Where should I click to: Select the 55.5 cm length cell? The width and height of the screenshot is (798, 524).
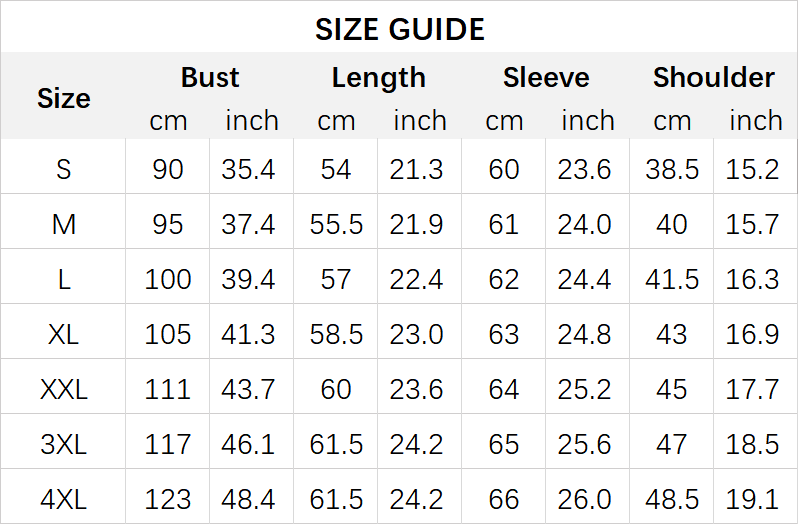pos(336,224)
